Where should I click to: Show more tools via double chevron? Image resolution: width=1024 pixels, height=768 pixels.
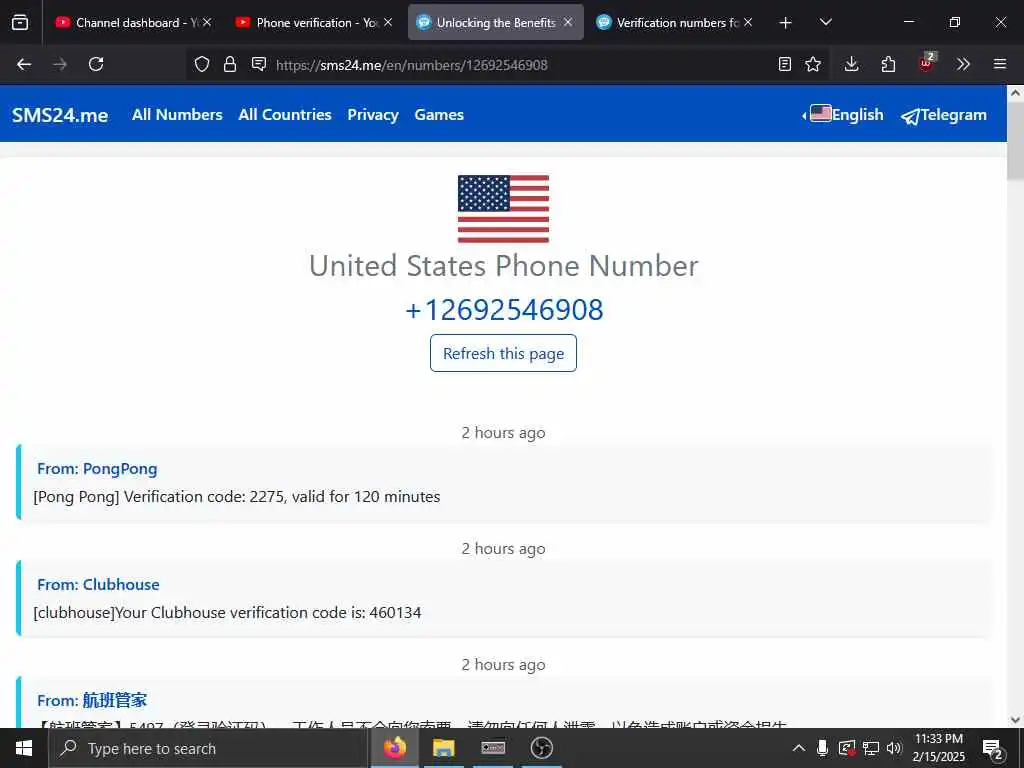(963, 64)
